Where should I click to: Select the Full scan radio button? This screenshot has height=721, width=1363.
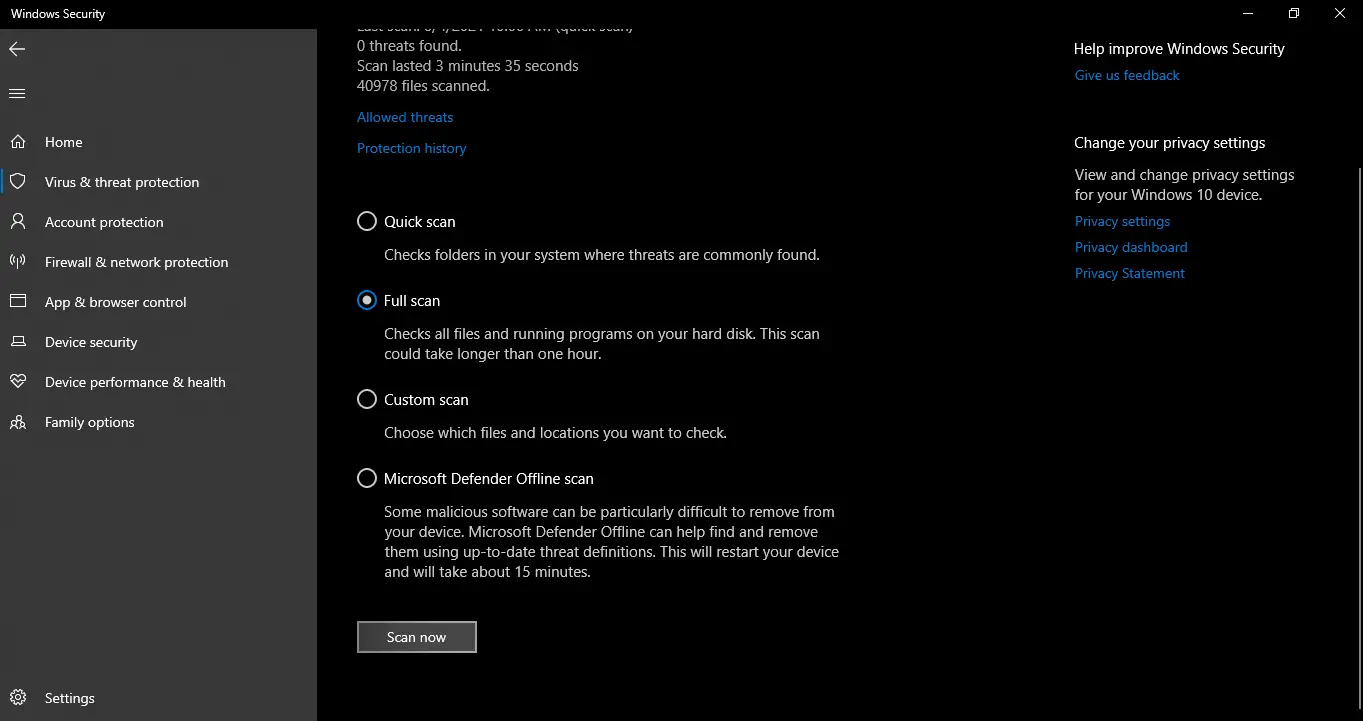pos(367,300)
